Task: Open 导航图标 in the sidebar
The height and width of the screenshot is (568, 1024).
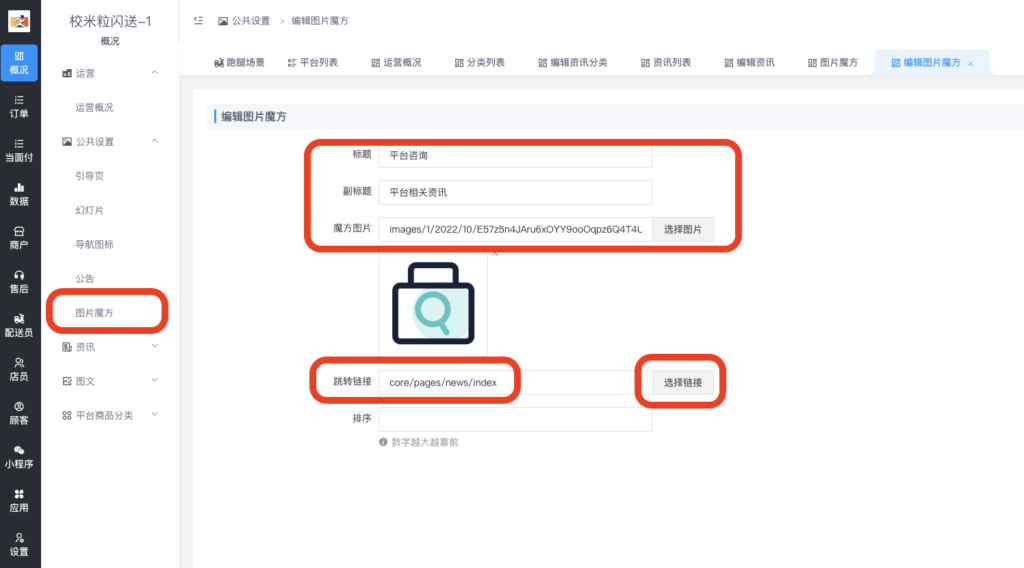Action: (x=95, y=244)
